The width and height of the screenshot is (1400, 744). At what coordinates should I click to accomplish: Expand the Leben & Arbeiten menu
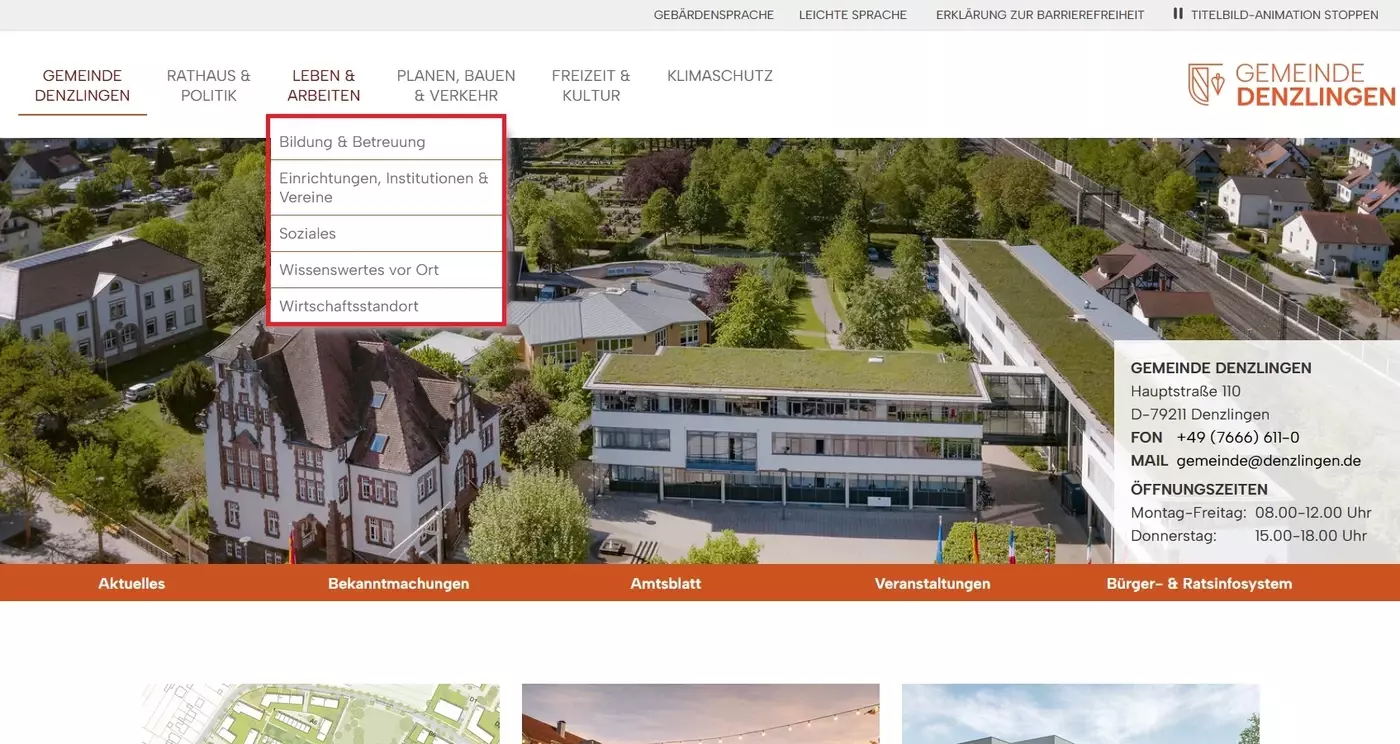click(x=323, y=85)
